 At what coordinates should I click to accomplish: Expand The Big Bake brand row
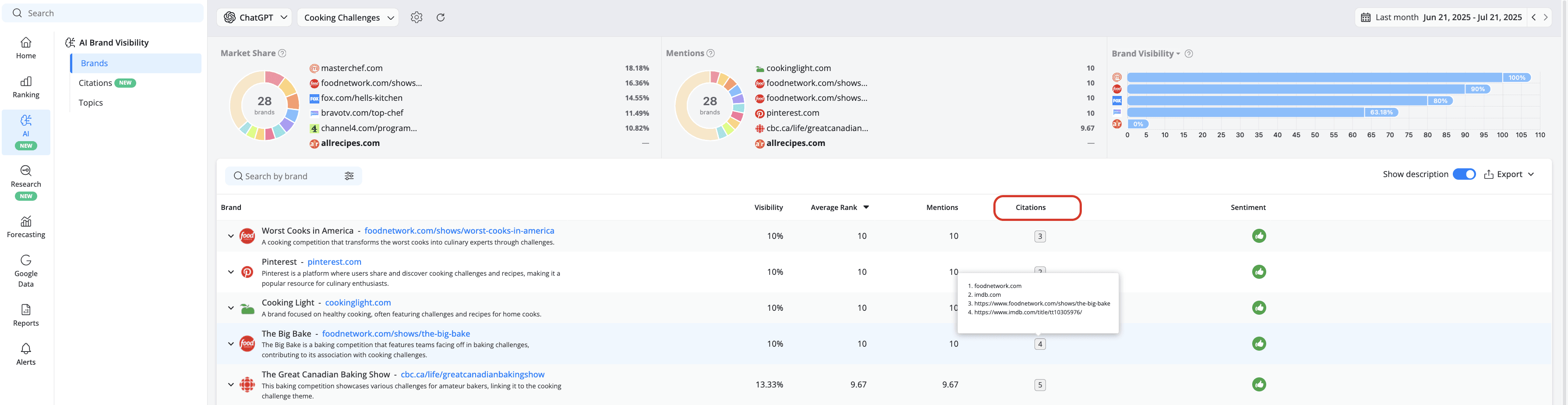[231, 344]
